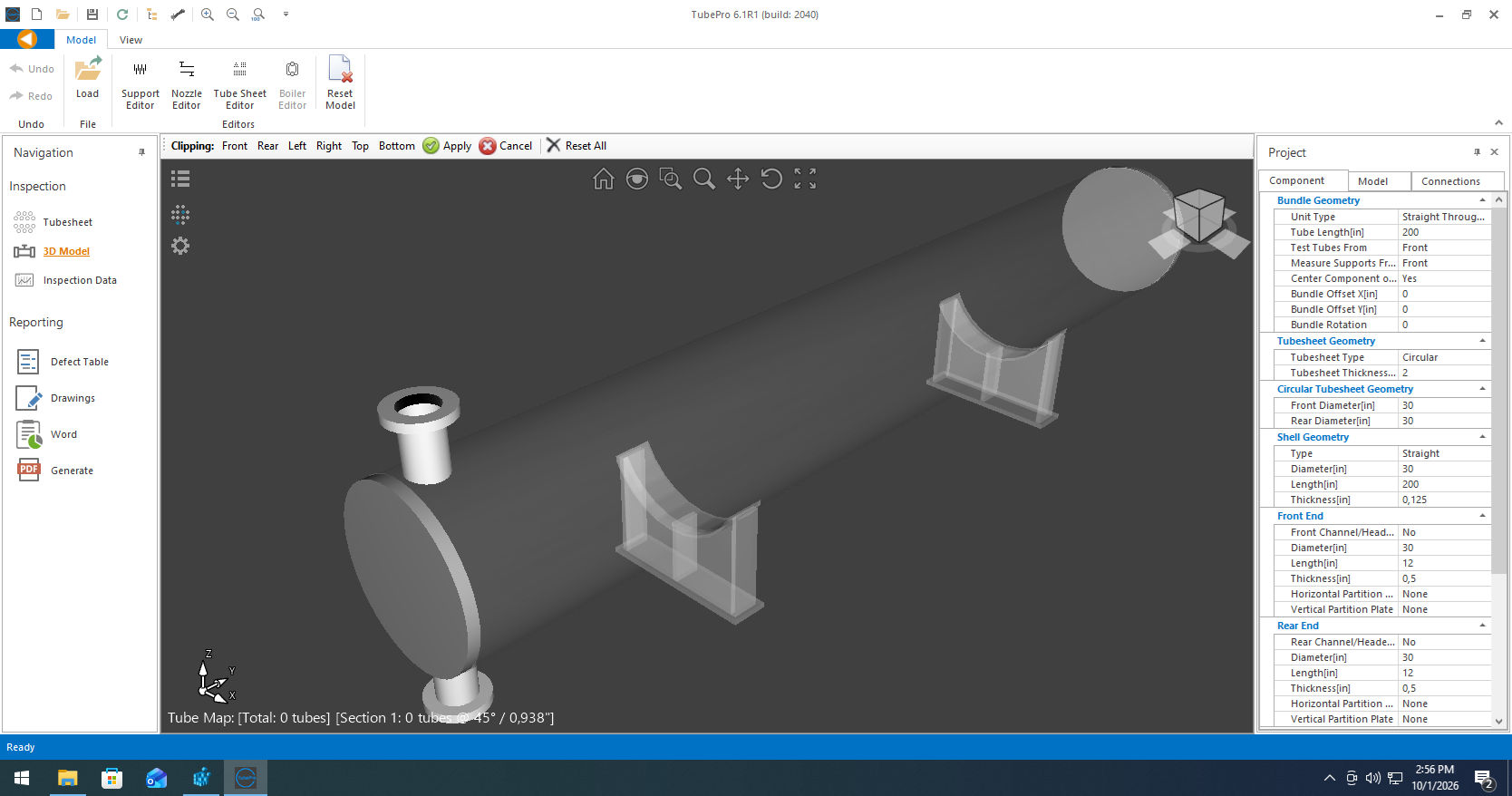Select the pan move tool in viewport
This screenshot has height=796, width=1512.
(x=738, y=180)
